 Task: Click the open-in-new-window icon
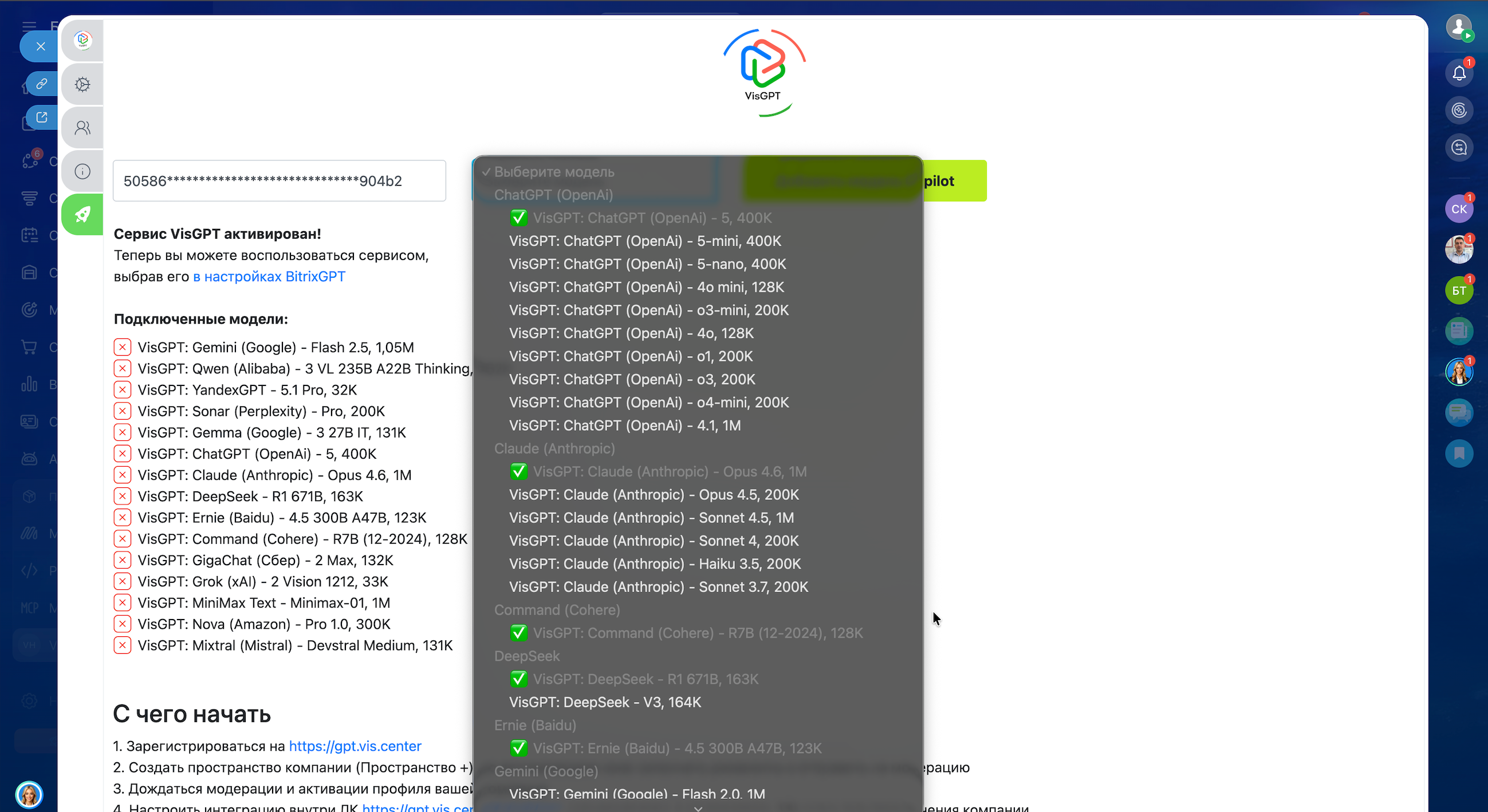click(41, 117)
